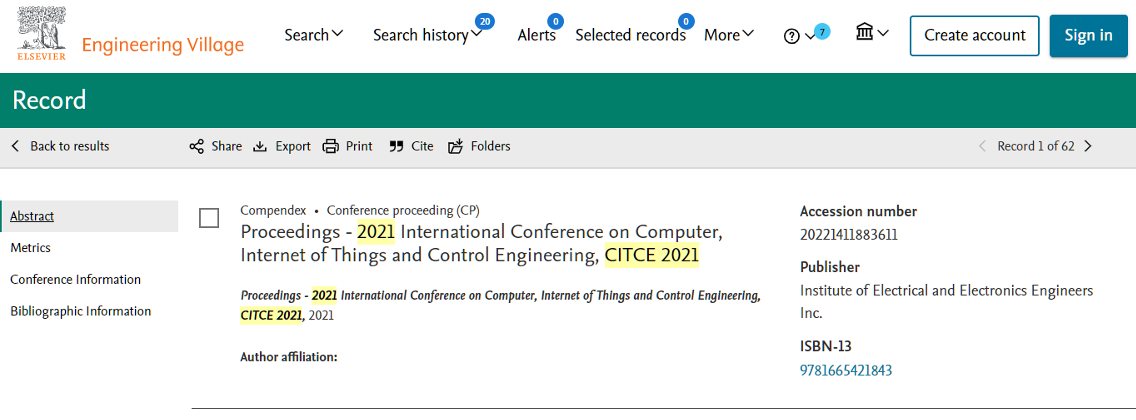Expand the Search history dropdown
1136x420 pixels.
[427, 35]
